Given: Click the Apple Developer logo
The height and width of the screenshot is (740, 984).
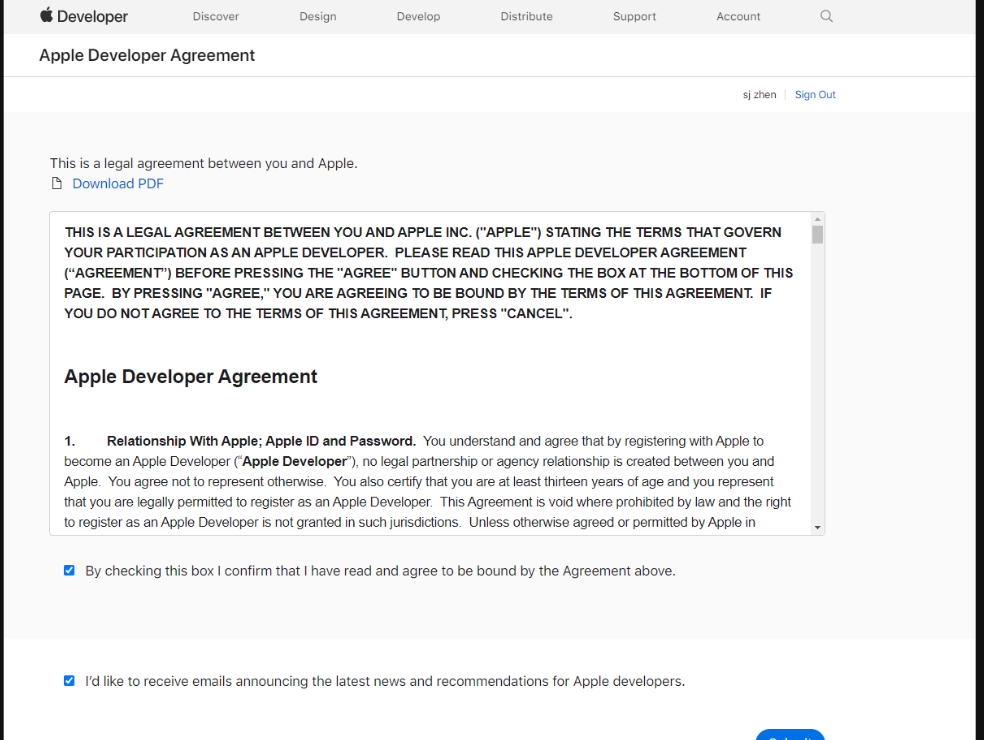Looking at the screenshot, I should 83,16.
